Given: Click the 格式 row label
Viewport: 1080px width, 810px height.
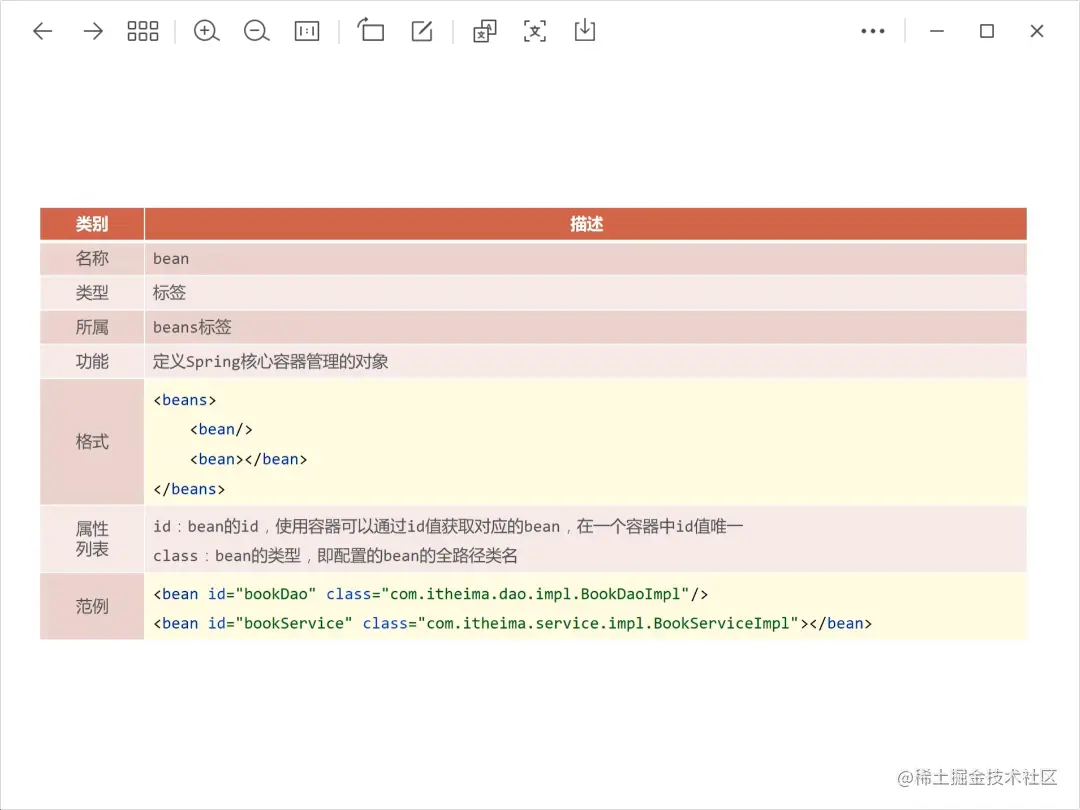Looking at the screenshot, I should point(92,442).
